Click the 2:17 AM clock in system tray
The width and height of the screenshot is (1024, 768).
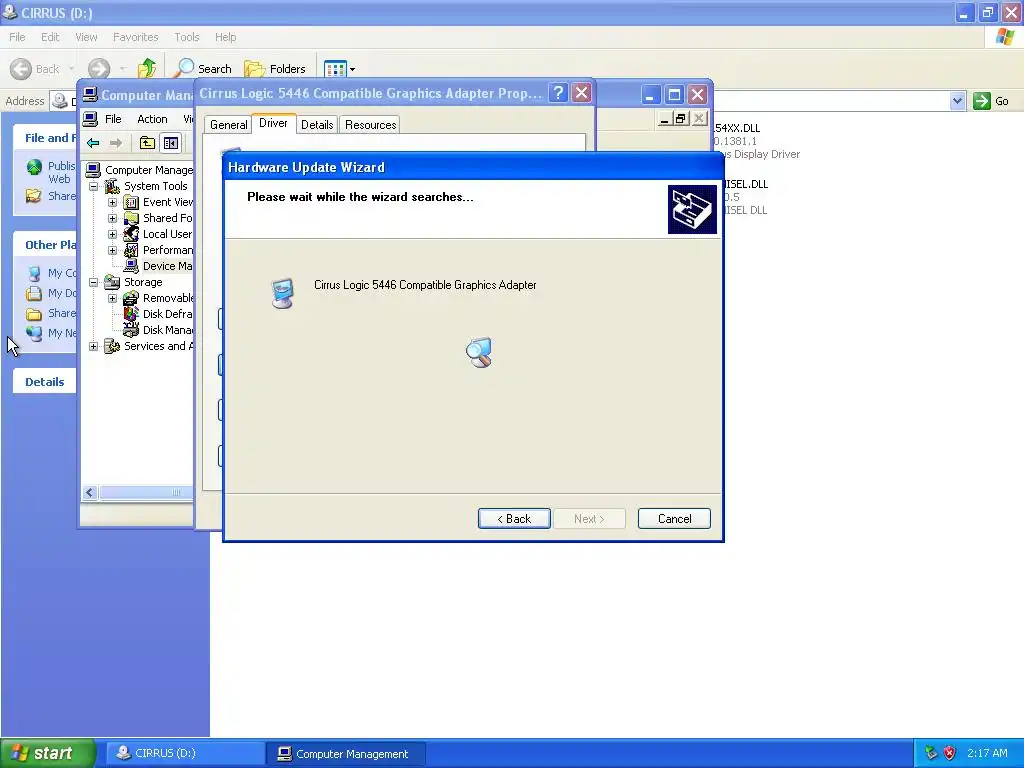click(987, 753)
